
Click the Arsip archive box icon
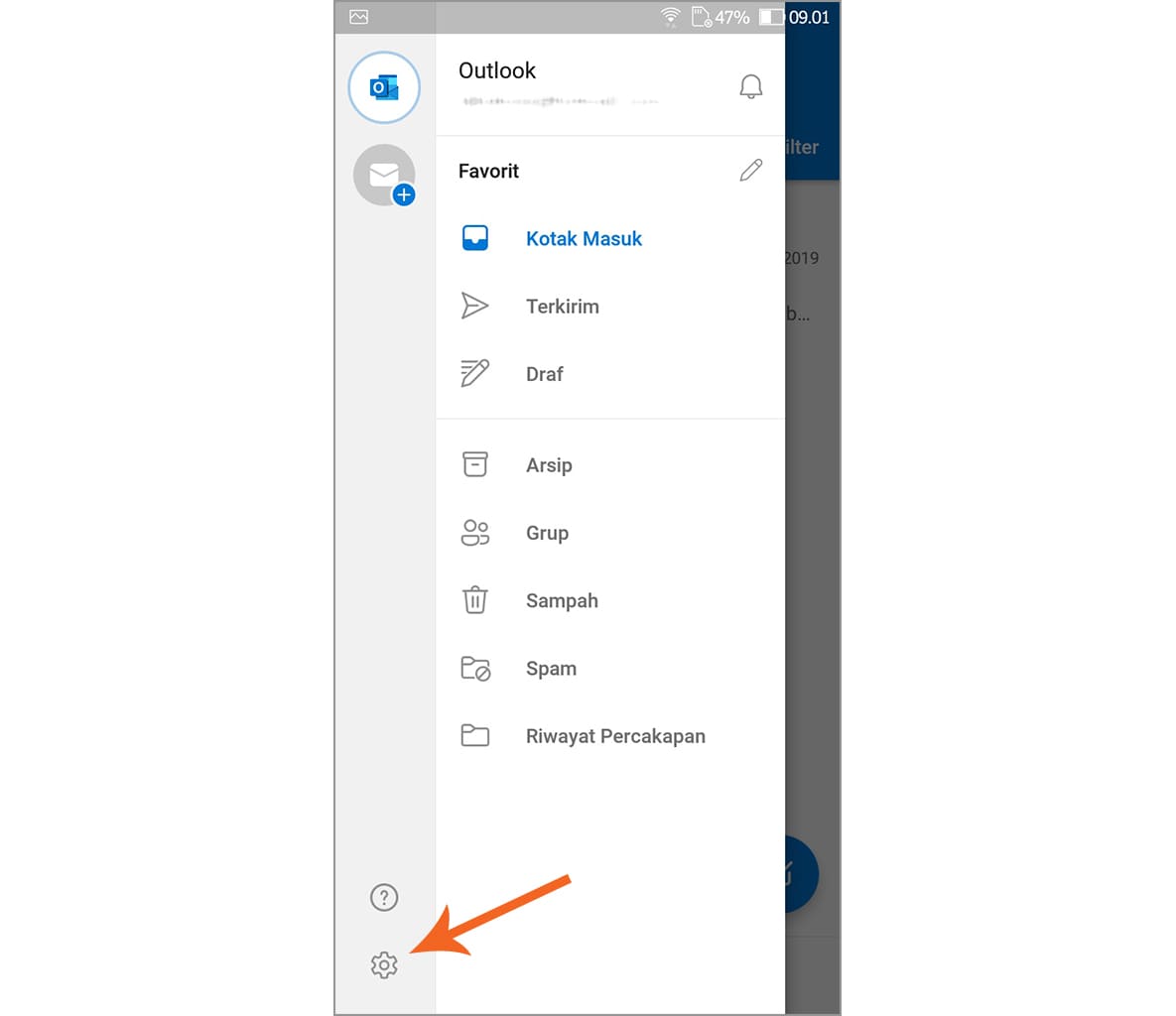[x=474, y=465]
